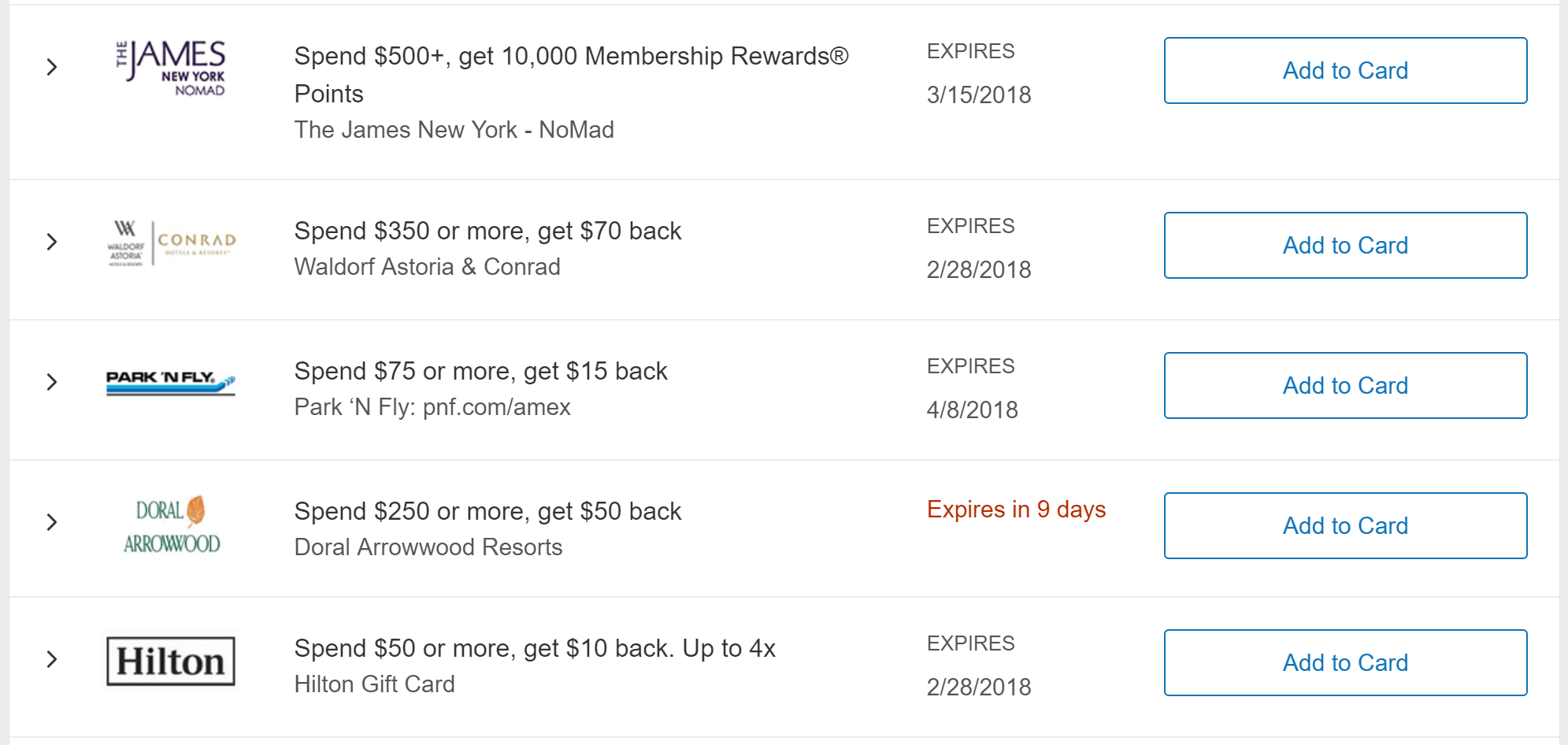Image resolution: width=1568 pixels, height=745 pixels.
Task: Click the Hilton logo
Action: click(x=171, y=661)
